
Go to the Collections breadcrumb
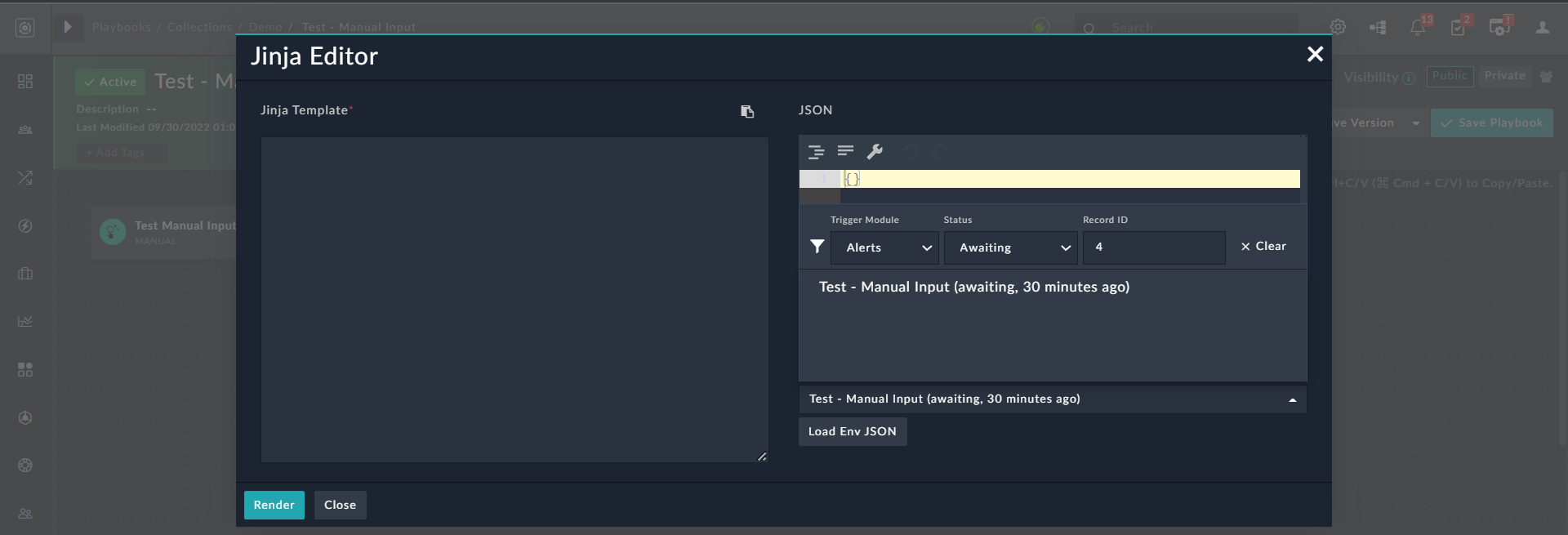point(200,27)
